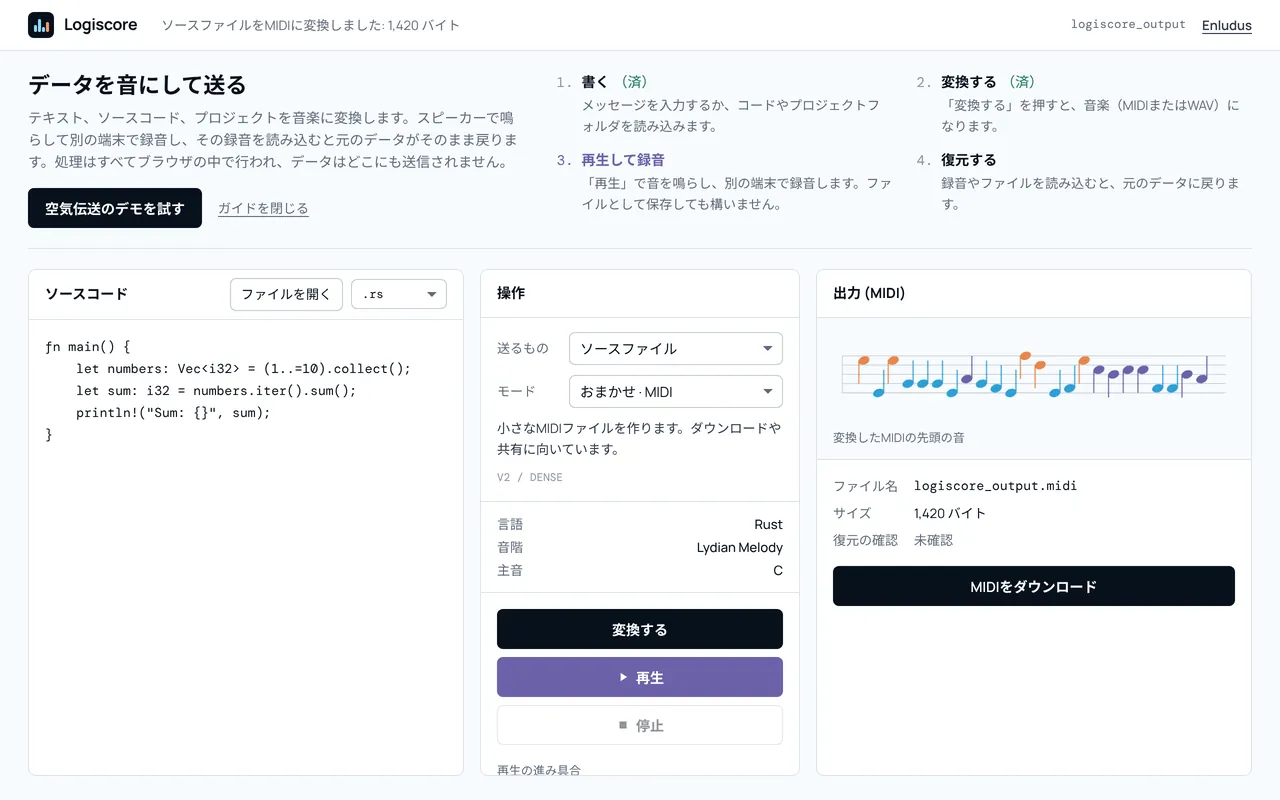Start playback with the 再生 button
The height and width of the screenshot is (800, 1280).
[640, 677]
